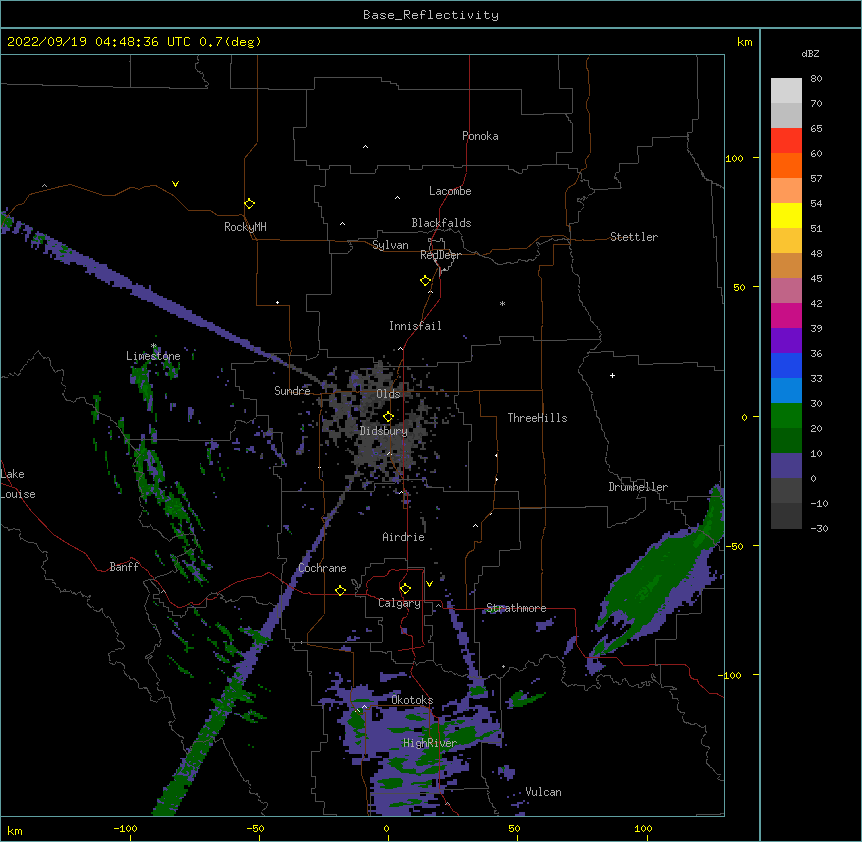Select the orange 57-60 dBZ legend swatch
Screen dimensions: 862x842
pos(786,165)
